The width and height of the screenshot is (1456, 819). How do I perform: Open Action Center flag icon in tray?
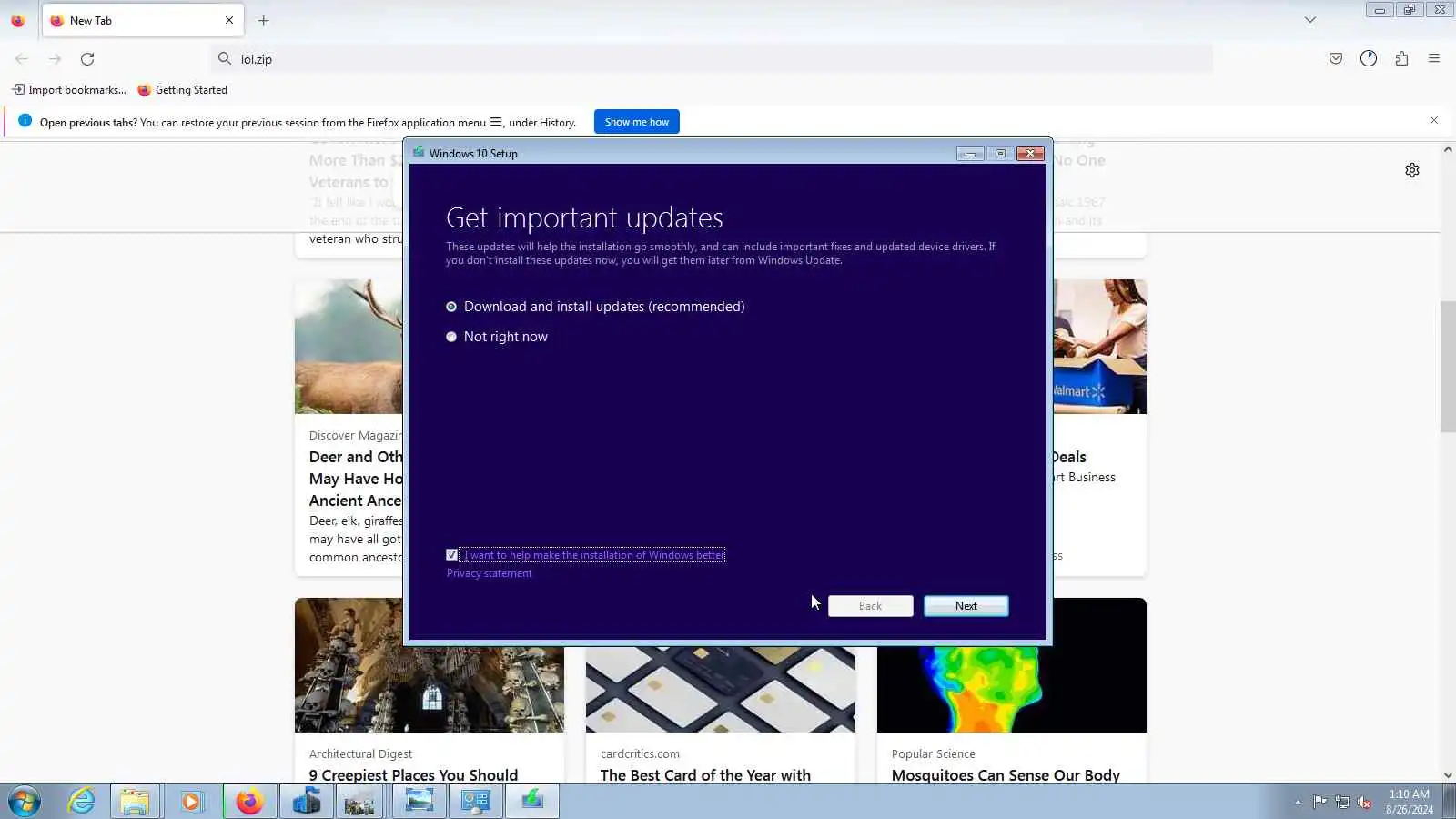[x=1319, y=802]
